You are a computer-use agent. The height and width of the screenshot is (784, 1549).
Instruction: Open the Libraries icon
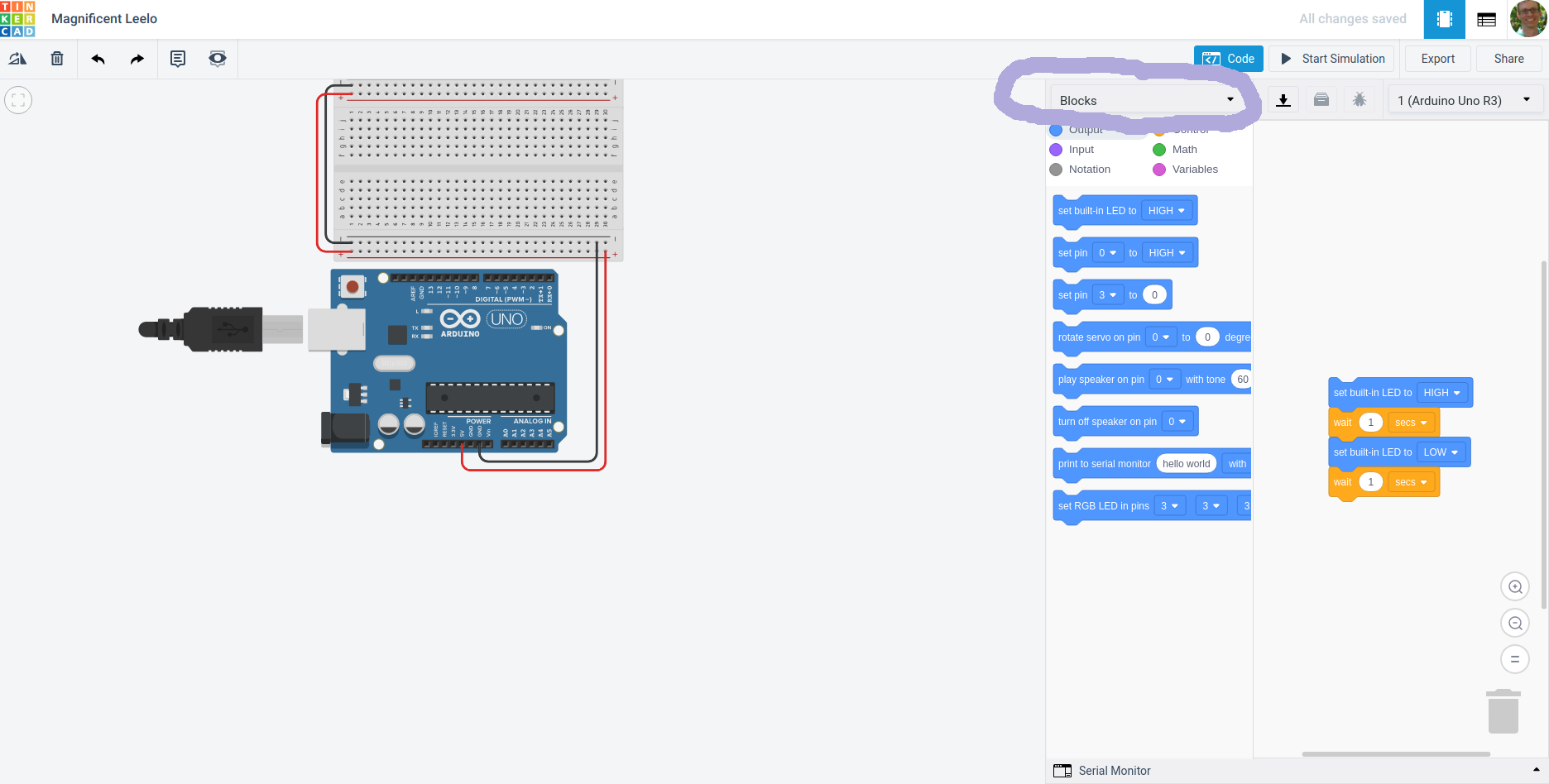pos(1321,100)
